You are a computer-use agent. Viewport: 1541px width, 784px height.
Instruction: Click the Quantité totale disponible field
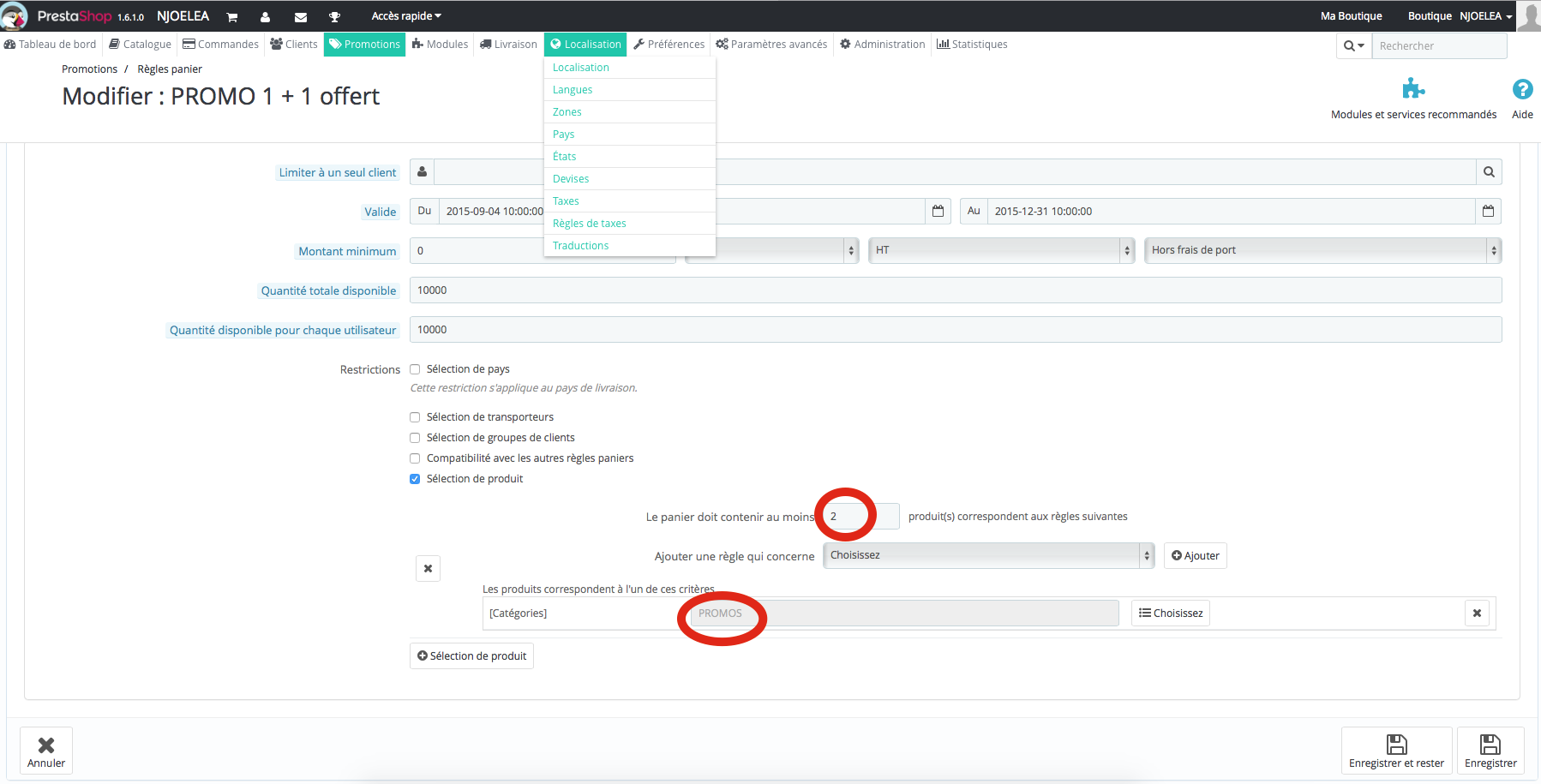[x=956, y=290]
